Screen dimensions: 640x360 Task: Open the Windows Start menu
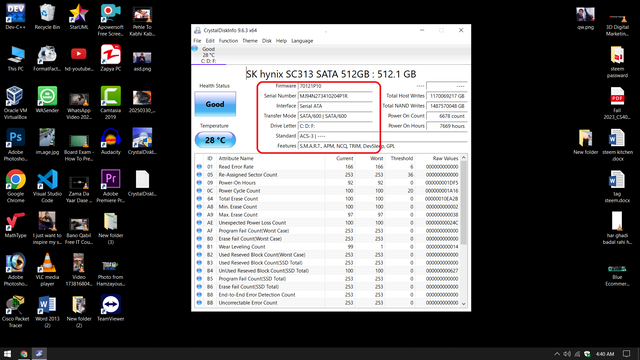pos(7,353)
